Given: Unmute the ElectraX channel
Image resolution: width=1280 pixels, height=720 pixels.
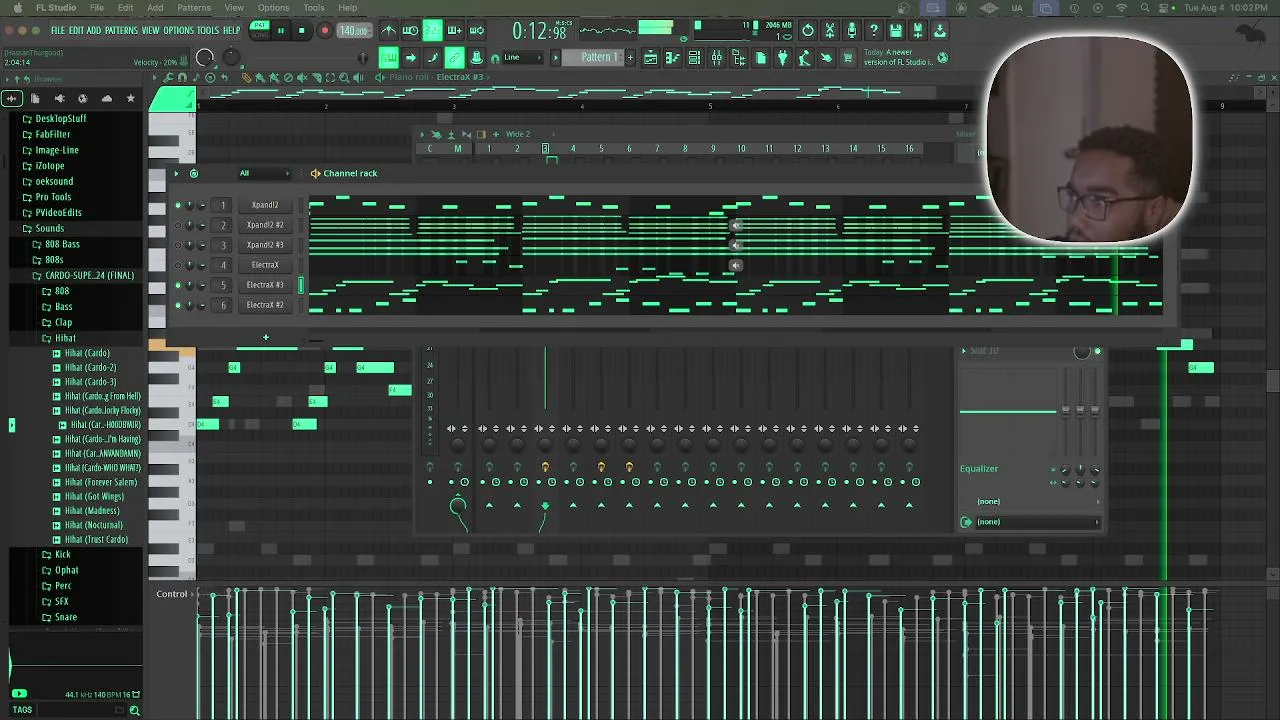Looking at the screenshot, I should (178, 265).
